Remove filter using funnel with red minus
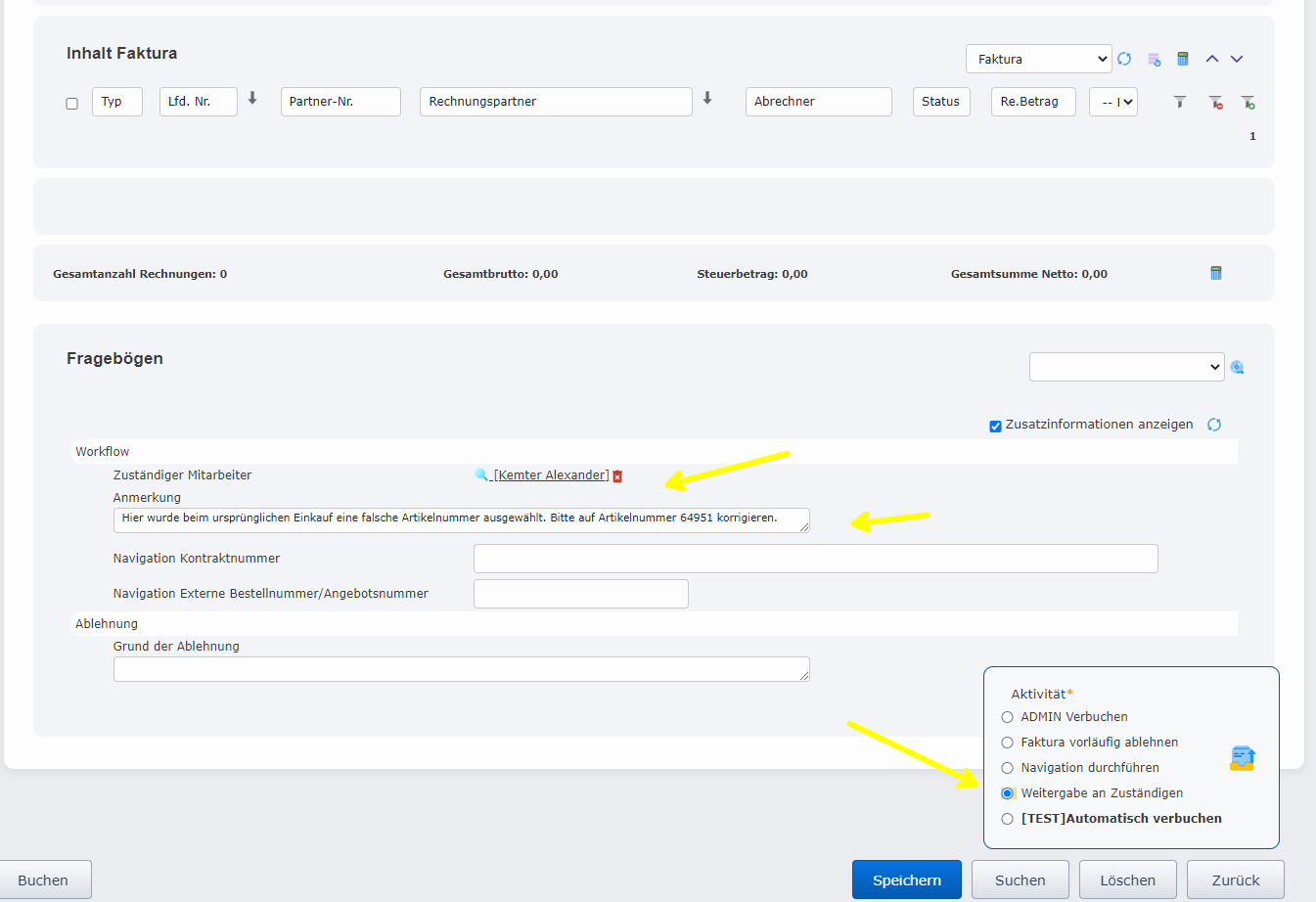The image size is (1316, 902). pos(1215,102)
